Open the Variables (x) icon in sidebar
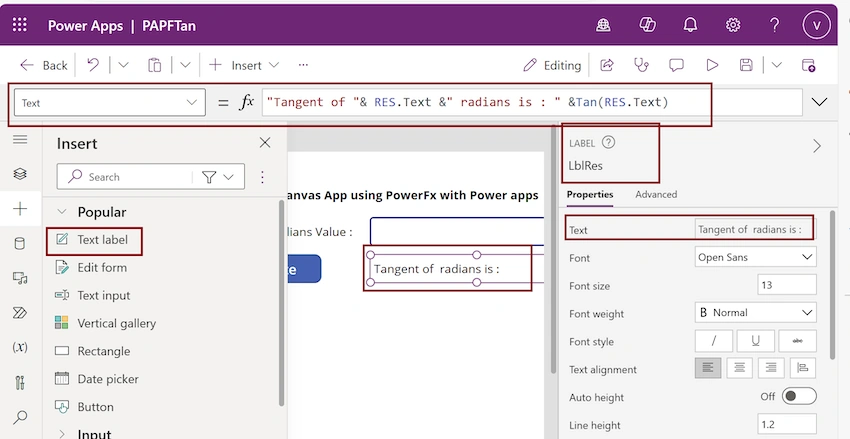This screenshot has width=850, height=439. click(20, 347)
